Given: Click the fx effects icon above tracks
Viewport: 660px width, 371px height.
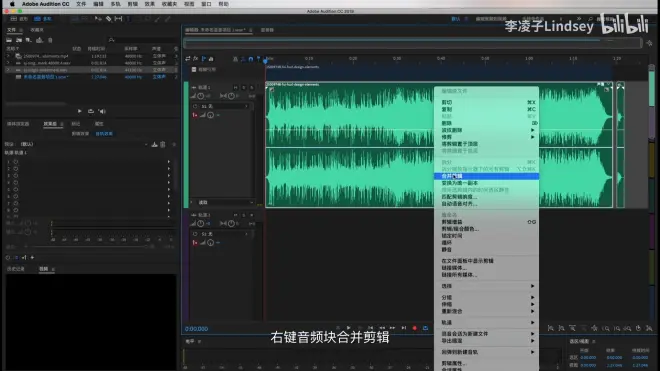Looking at the screenshot, I should 195,59.
